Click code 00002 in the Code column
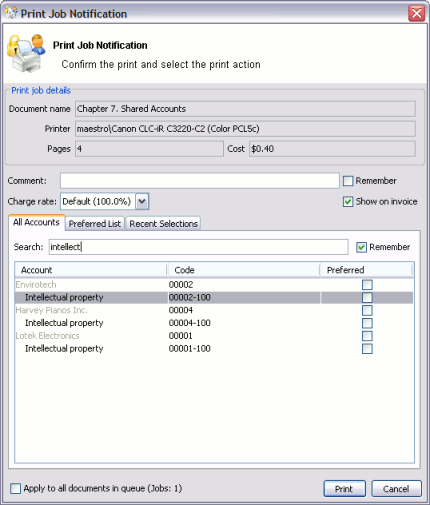The width and height of the screenshot is (430, 505). (181, 285)
